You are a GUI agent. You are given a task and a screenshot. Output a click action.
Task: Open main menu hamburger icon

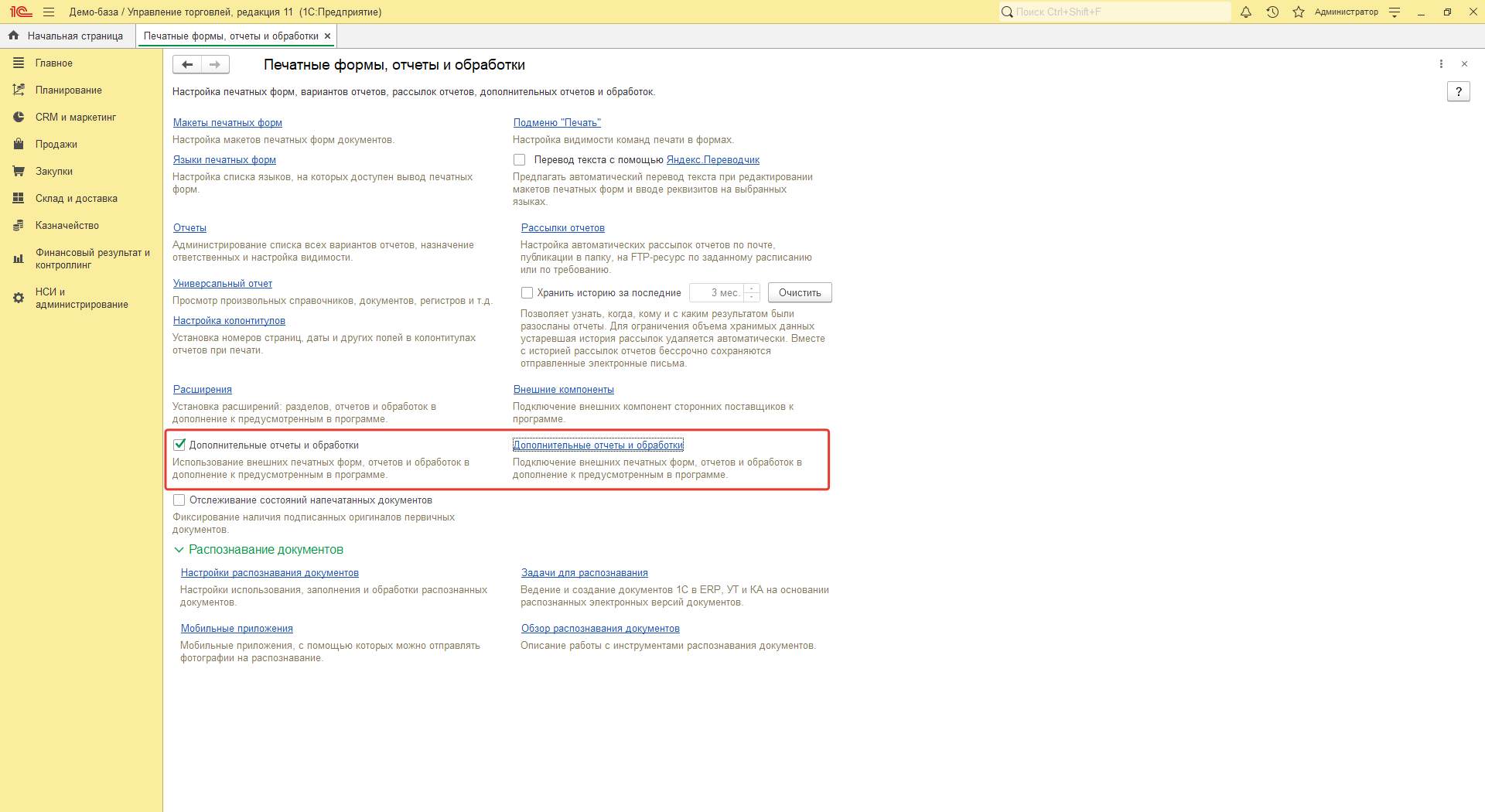click(x=49, y=12)
